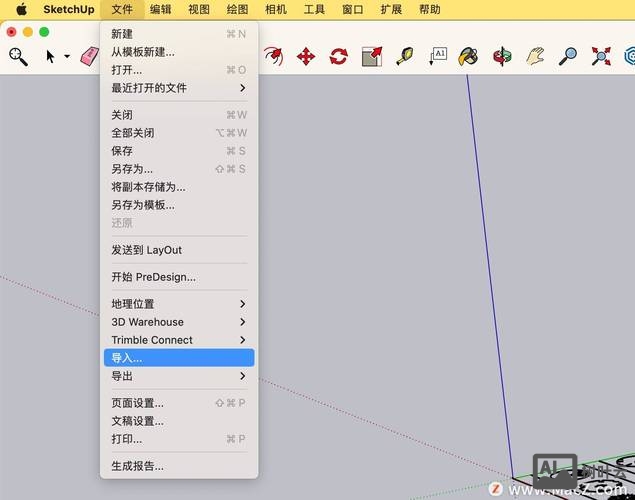Close the 文件 menu in menu bar
635x500 pixels.
122,9
